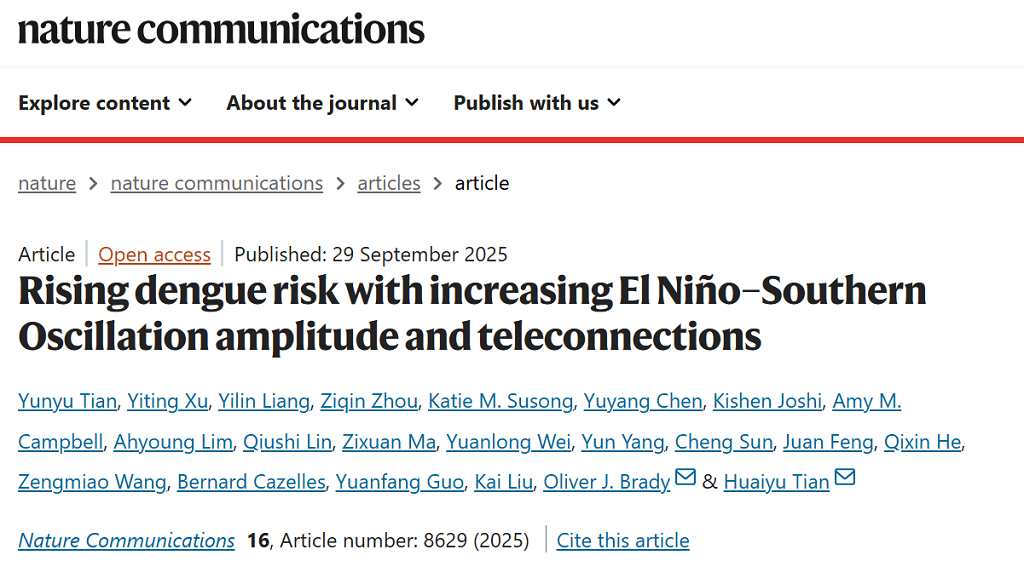1024x578 pixels.
Task: Select author Ahyoung Lim
Action: [173, 442]
